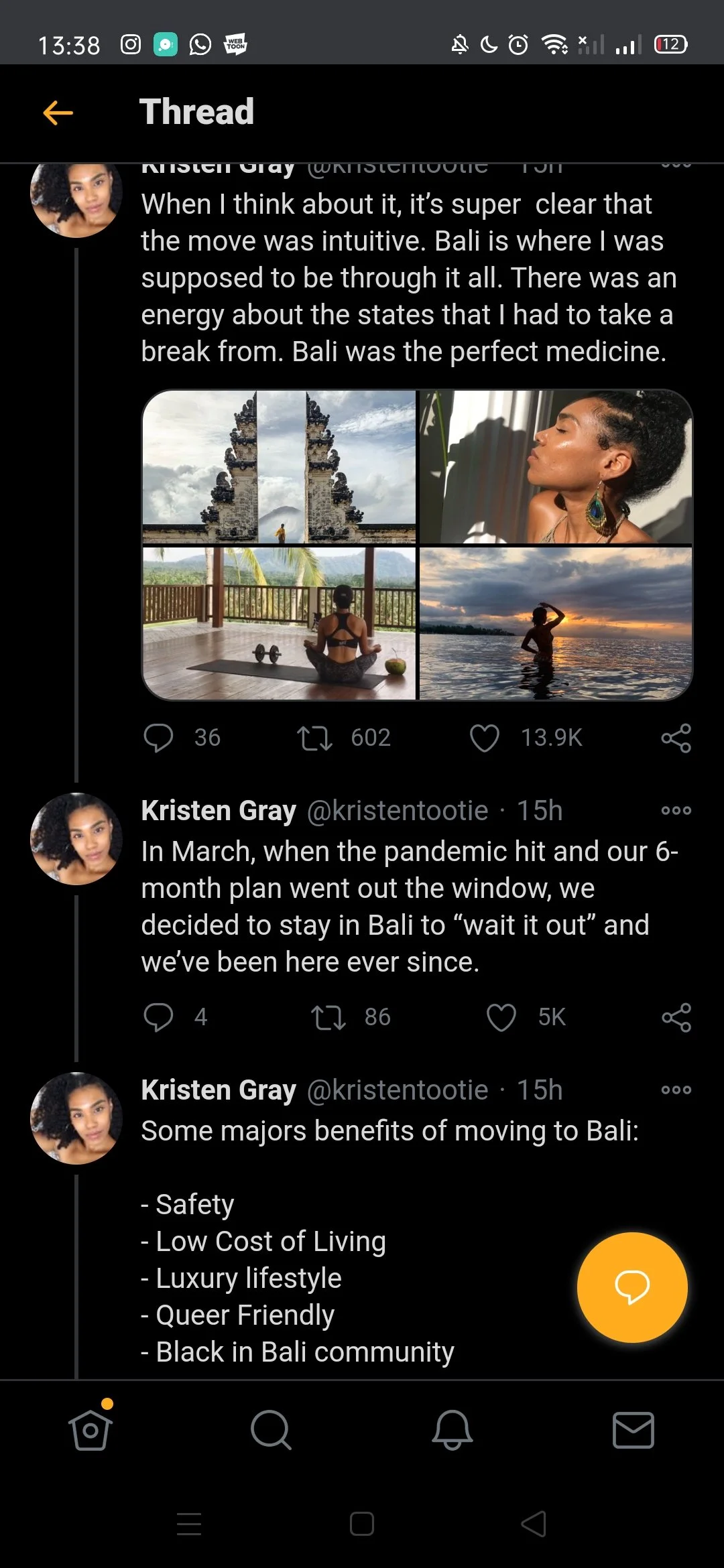
Task: View the sunset ocean silhouette photo
Action: click(x=556, y=624)
